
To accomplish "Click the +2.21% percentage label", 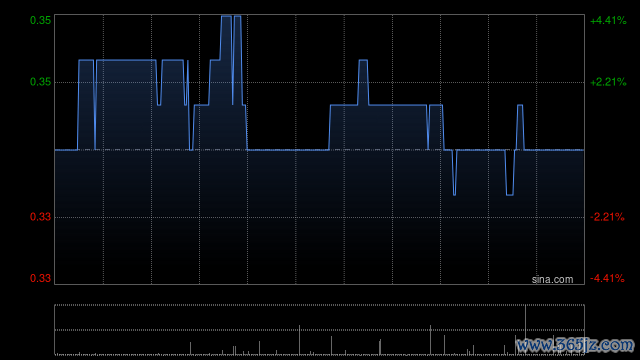I will pyautogui.click(x=608, y=82).
